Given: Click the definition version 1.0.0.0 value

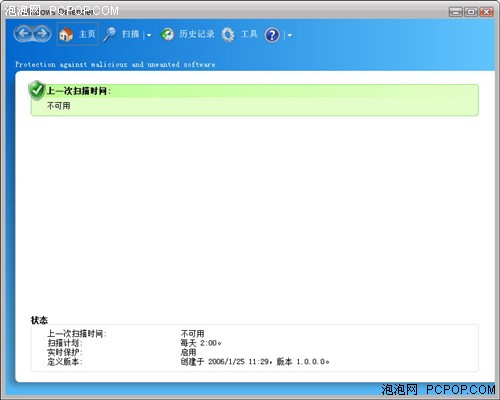Looking at the screenshot, I should coord(255,362).
